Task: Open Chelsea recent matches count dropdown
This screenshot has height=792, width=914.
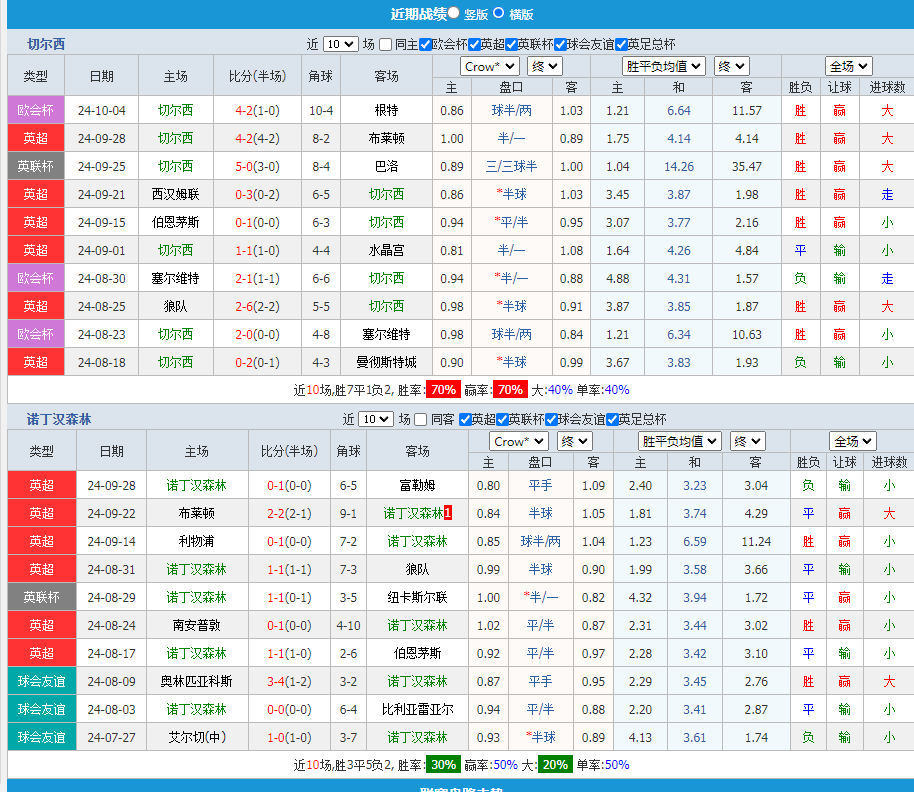Action: pyautogui.click(x=340, y=44)
